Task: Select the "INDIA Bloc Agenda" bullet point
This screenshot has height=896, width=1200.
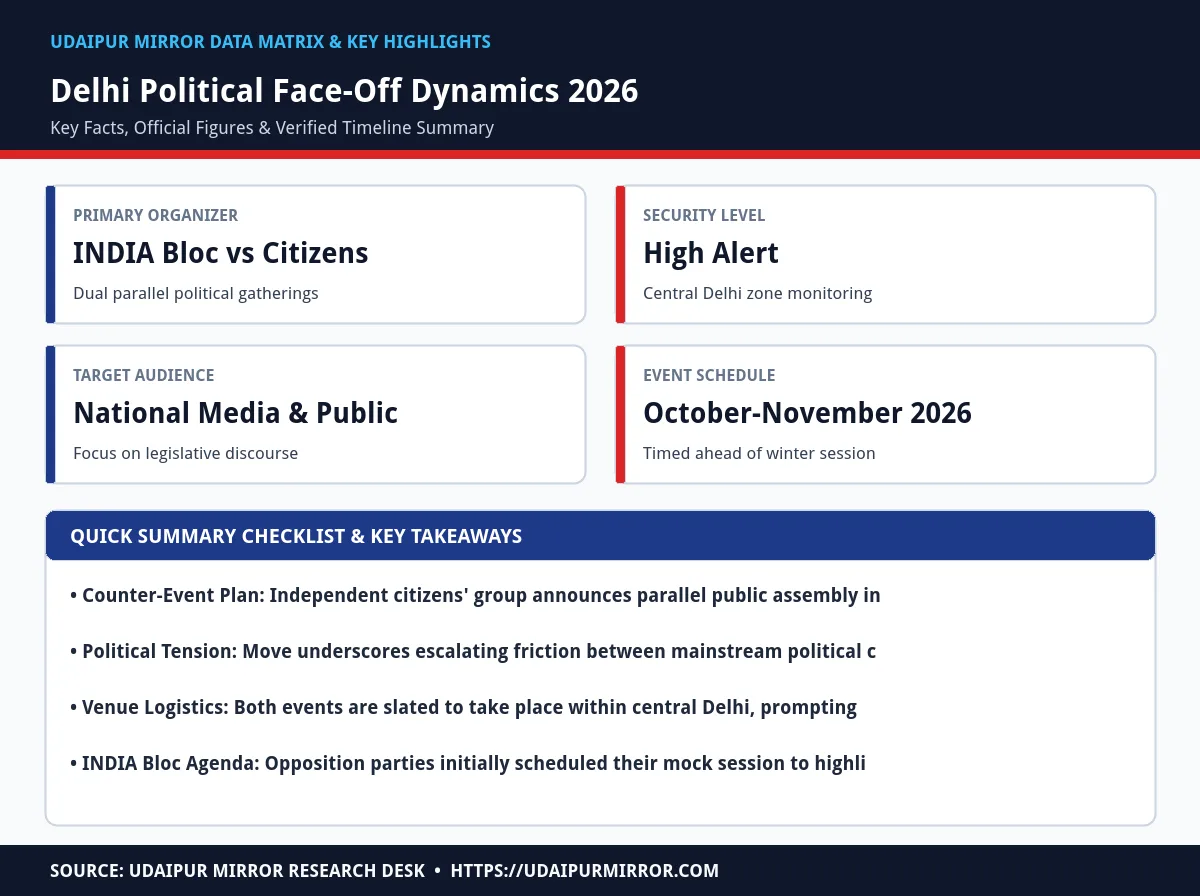Action: [468, 763]
